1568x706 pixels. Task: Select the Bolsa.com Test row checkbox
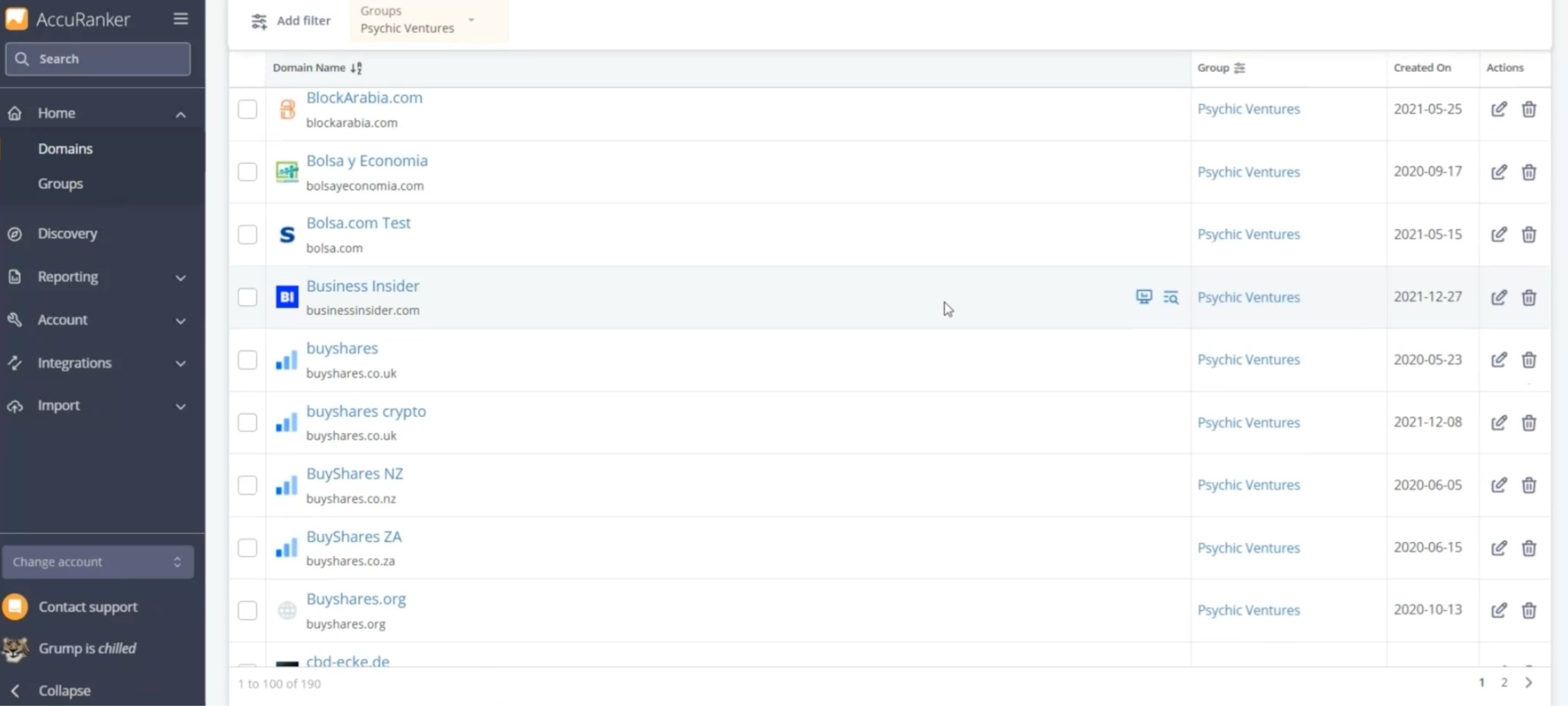pyautogui.click(x=247, y=234)
